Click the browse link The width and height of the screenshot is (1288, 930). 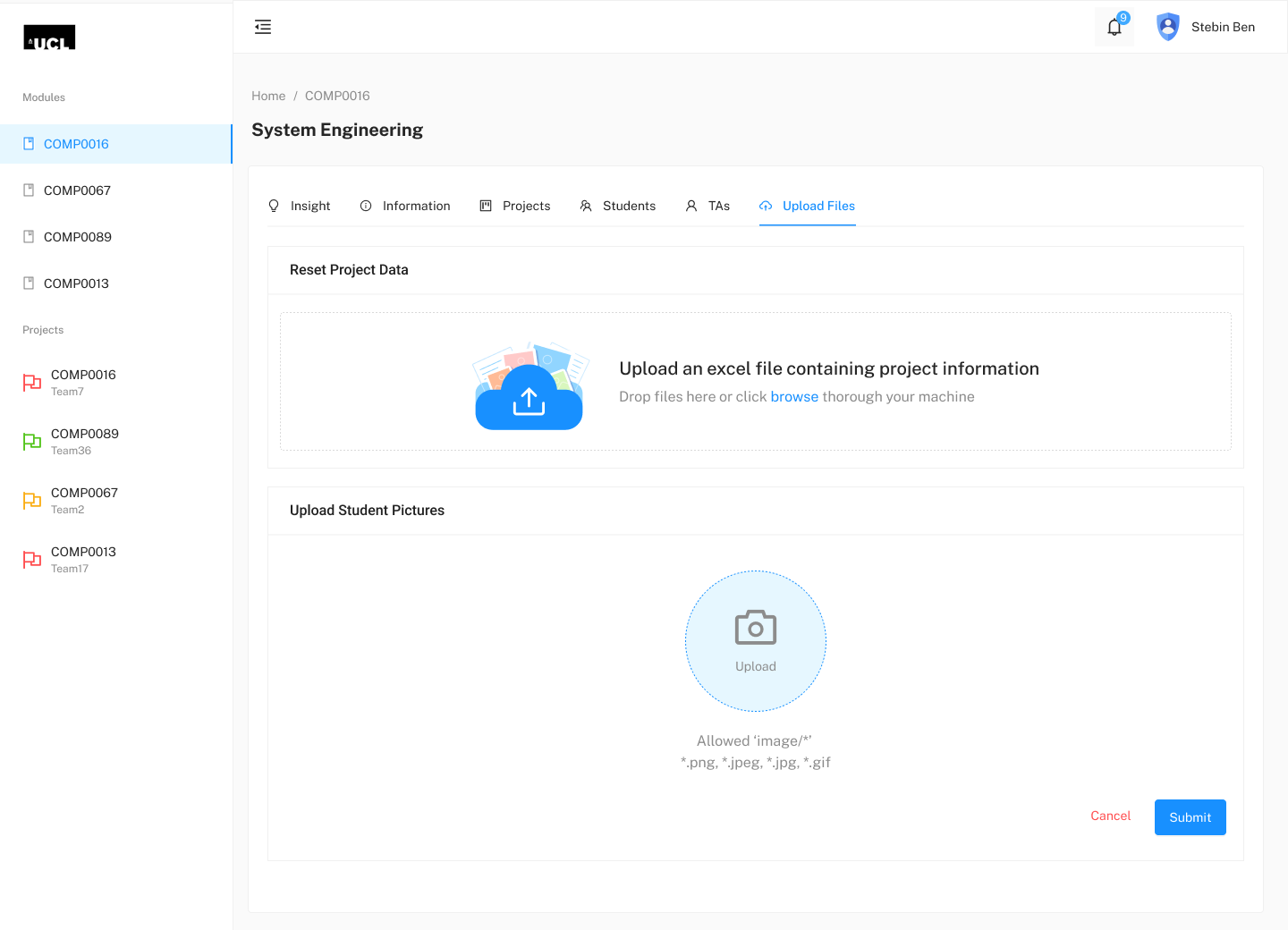[794, 397]
